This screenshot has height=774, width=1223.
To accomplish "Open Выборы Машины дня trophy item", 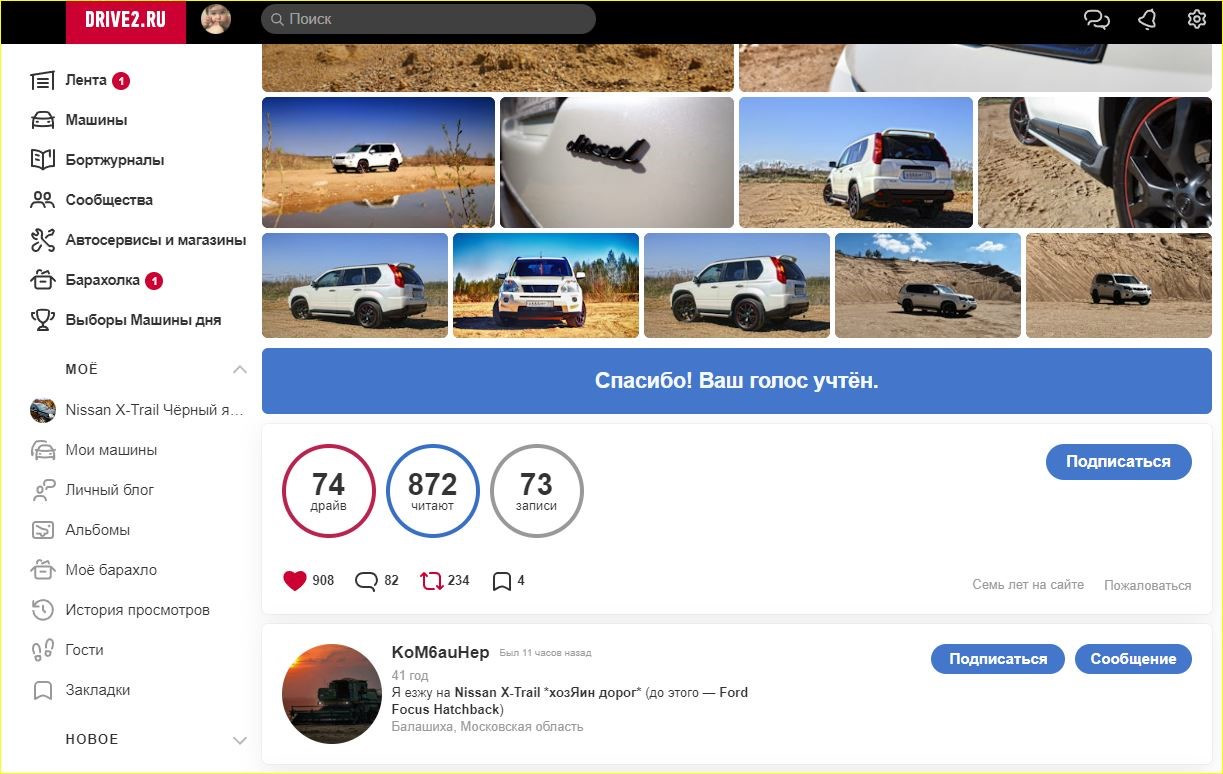I will (143, 320).
